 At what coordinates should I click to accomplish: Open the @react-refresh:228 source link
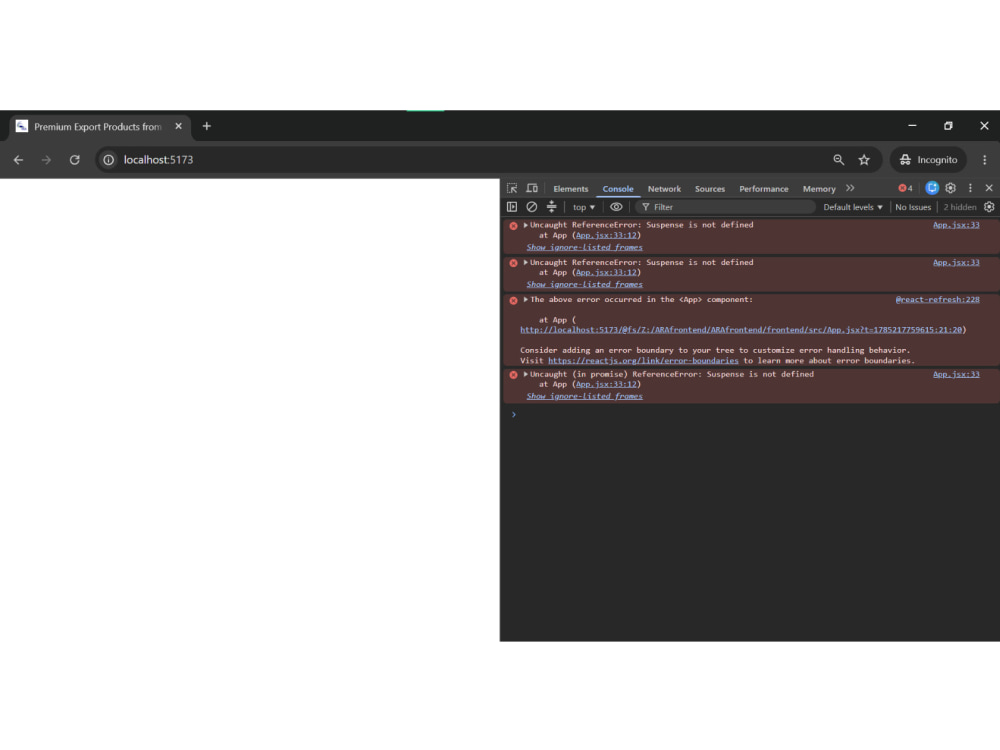tap(938, 300)
